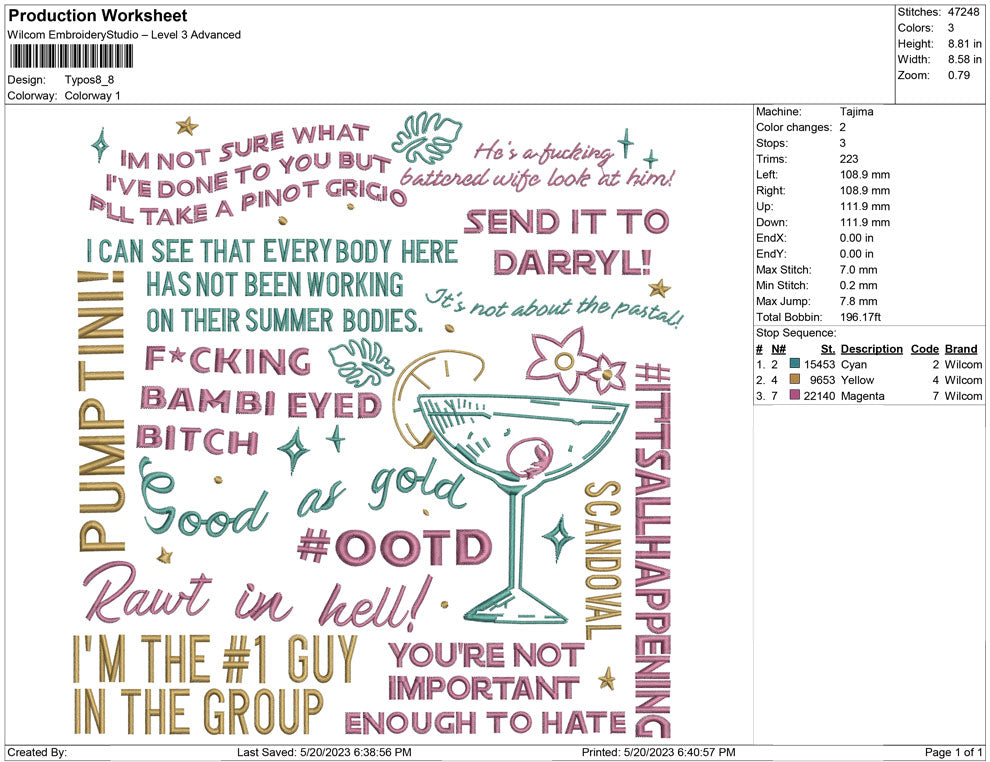The height and width of the screenshot is (762, 990).
Task: Click the Width value 8.58 in
Action: (x=964, y=59)
